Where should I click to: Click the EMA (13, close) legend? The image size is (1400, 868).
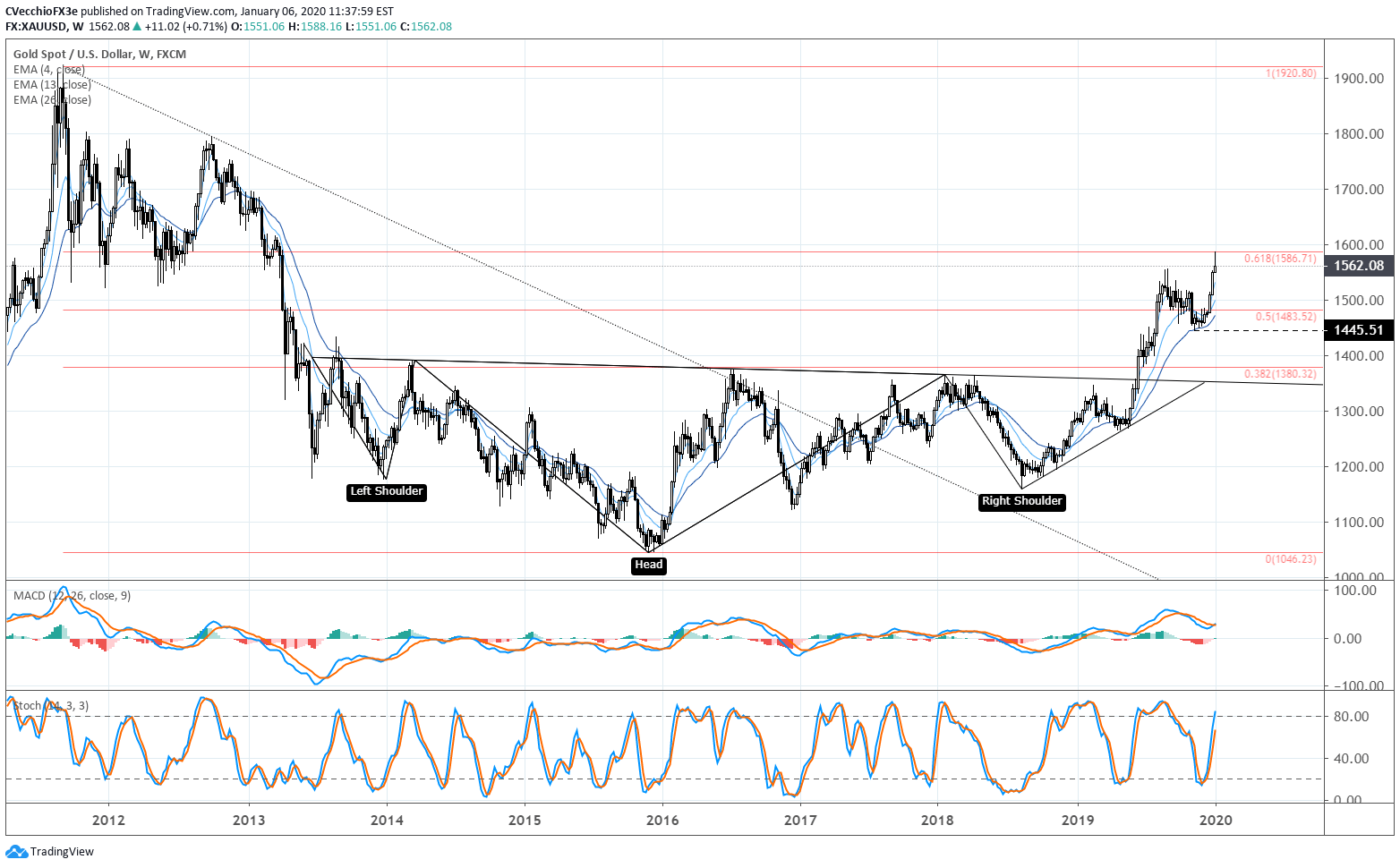click(52, 85)
